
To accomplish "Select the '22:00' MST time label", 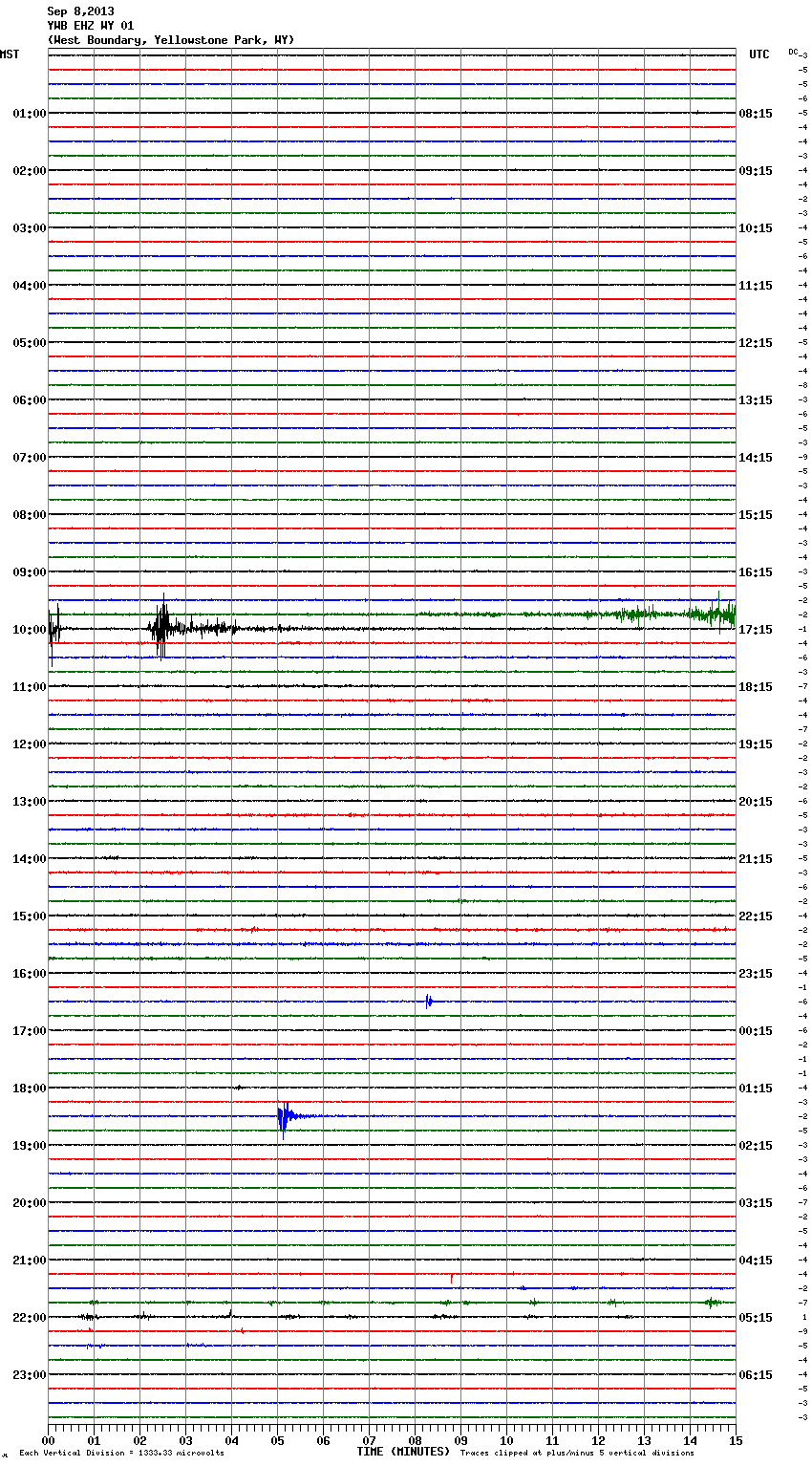I will [29, 1318].
